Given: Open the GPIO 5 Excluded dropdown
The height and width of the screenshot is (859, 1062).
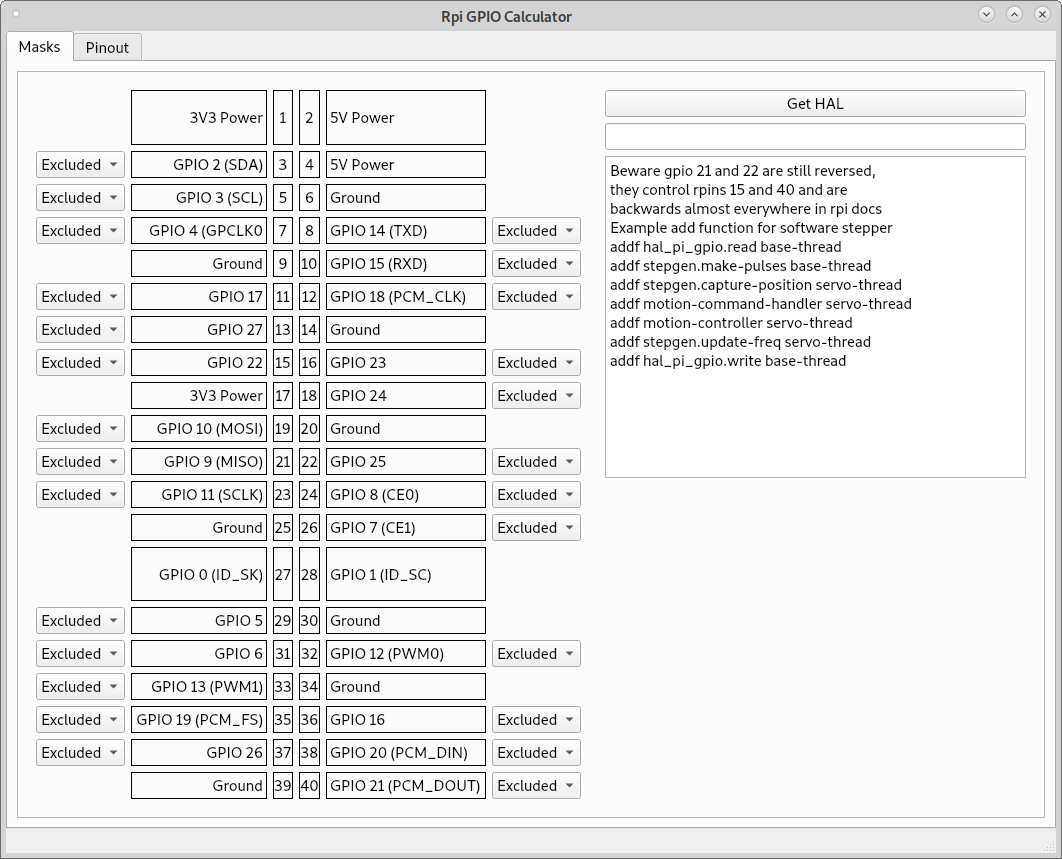Looking at the screenshot, I should 80,621.
